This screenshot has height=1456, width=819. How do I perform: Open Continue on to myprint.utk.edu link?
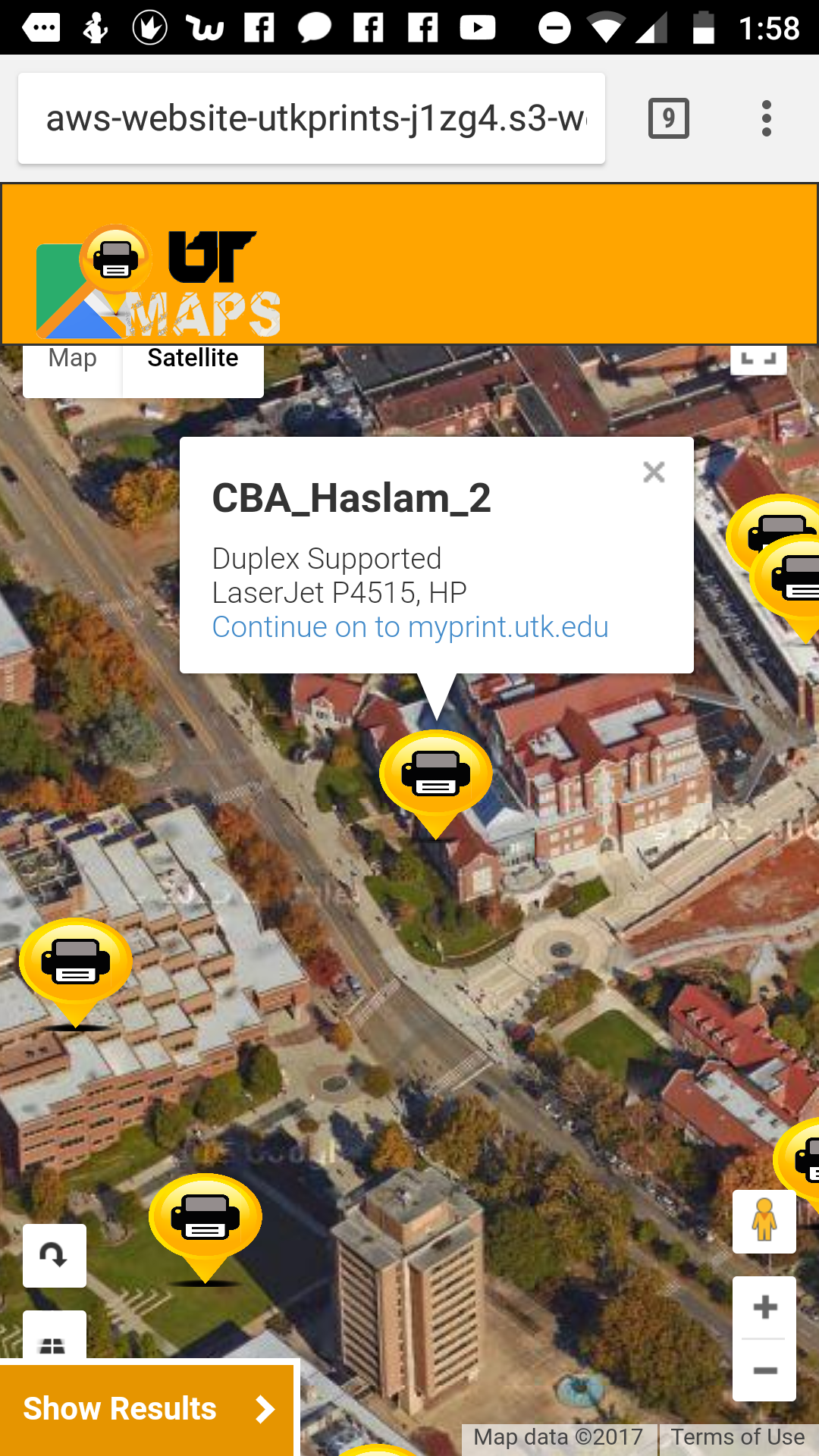coord(409,627)
